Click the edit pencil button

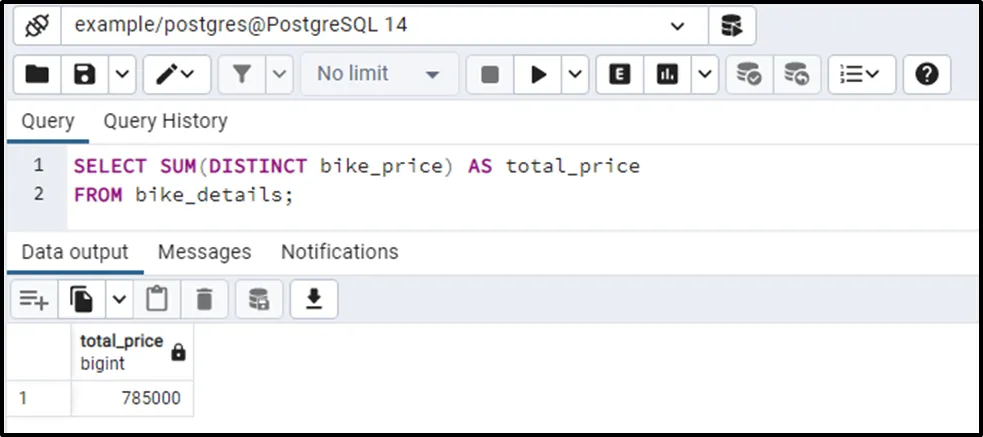(165, 74)
